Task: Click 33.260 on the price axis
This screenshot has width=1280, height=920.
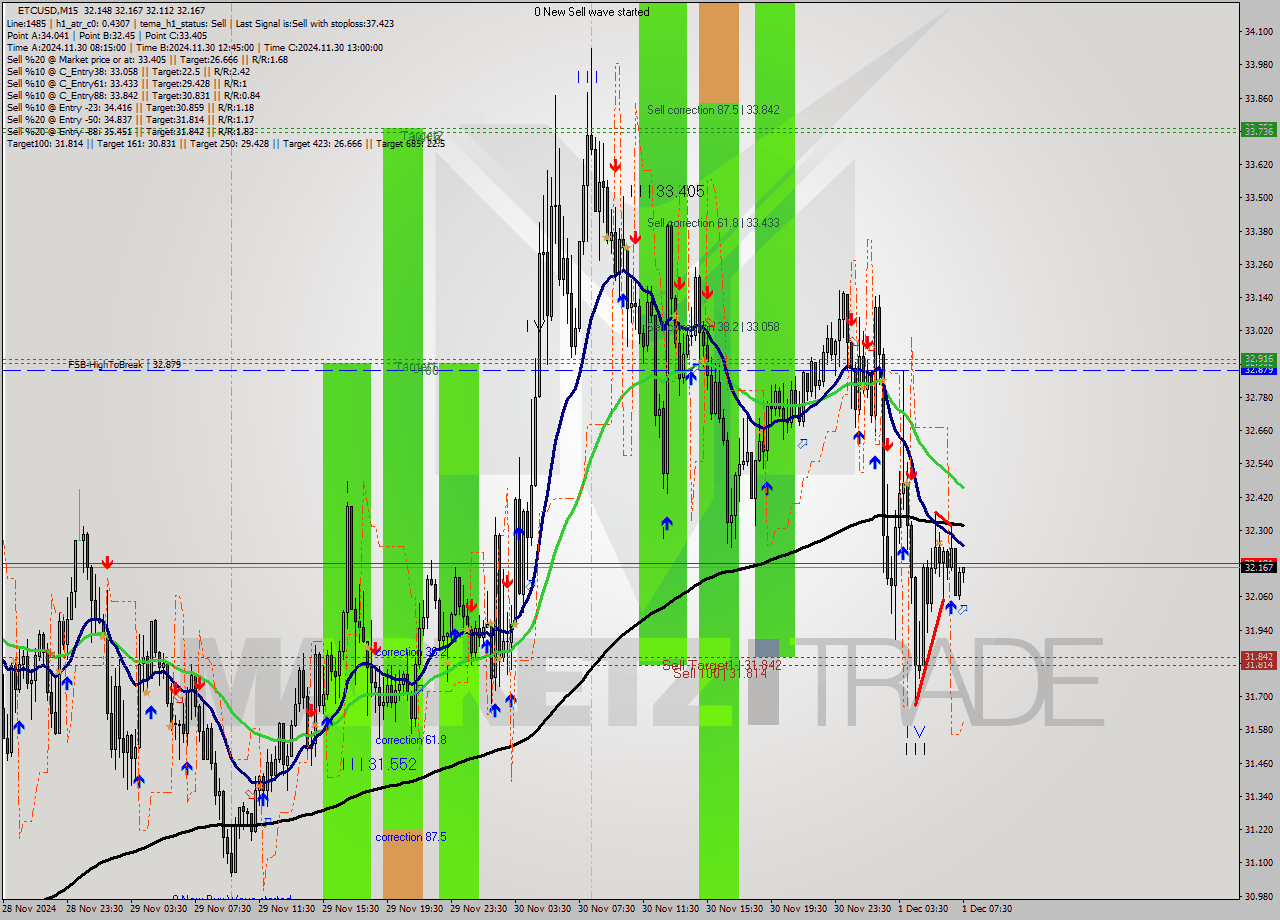Action: [x=1258, y=264]
